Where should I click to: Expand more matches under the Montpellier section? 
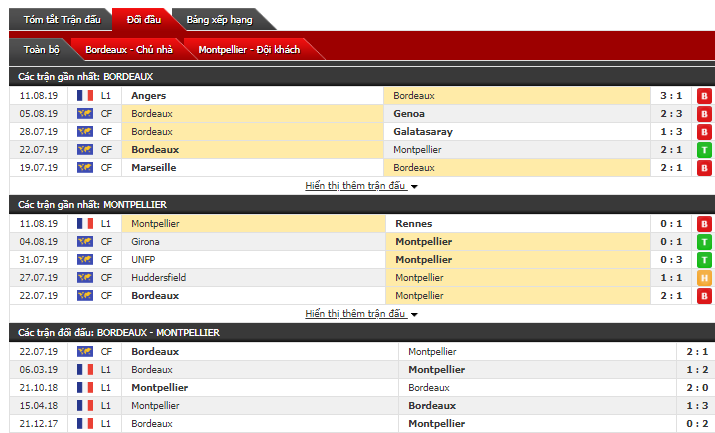pos(361,314)
